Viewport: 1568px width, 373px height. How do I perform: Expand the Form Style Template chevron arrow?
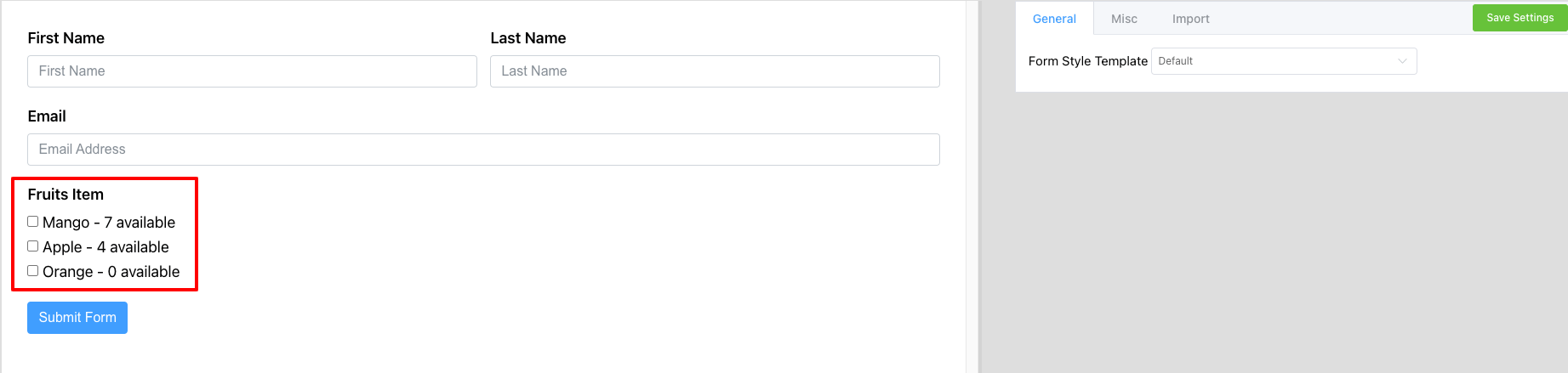[1402, 61]
